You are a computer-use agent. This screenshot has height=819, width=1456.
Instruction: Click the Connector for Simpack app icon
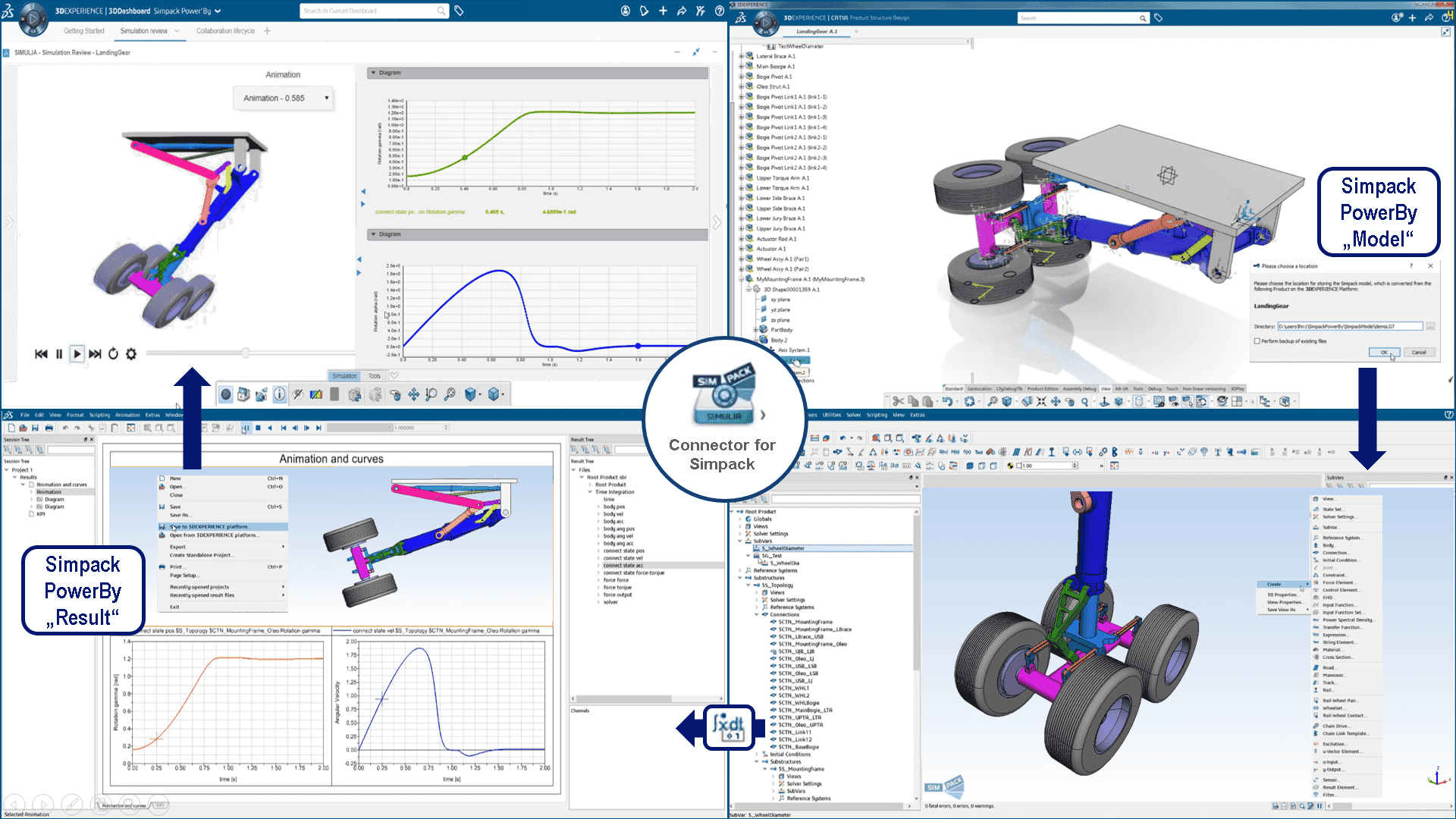723,394
